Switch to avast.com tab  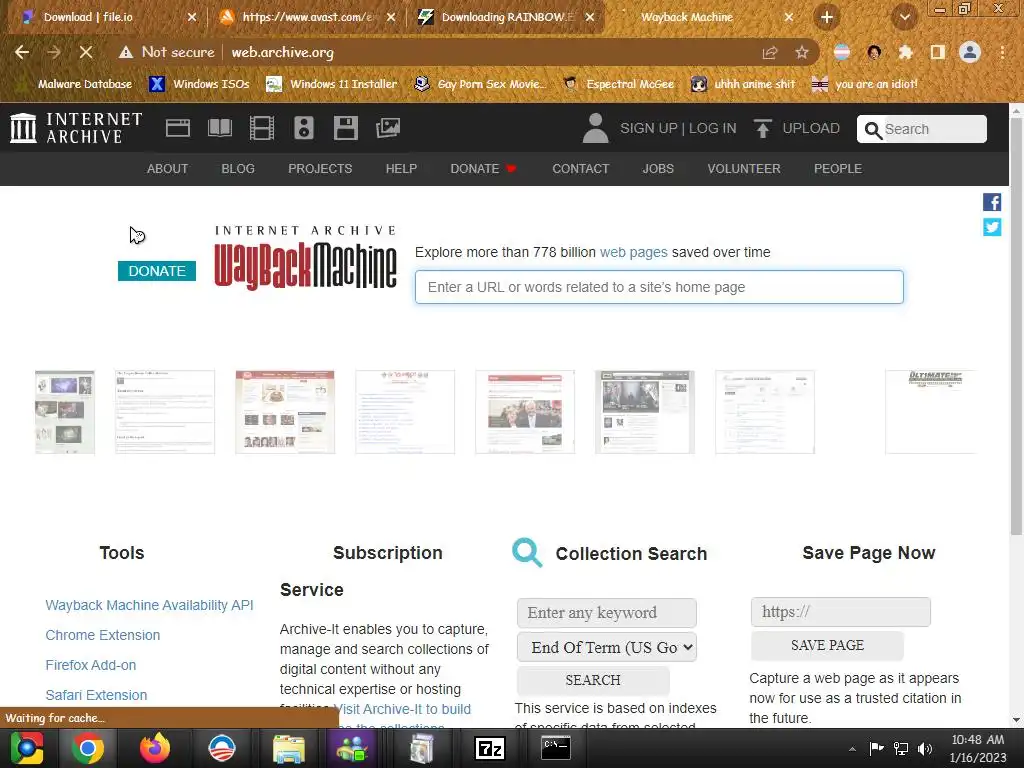[x=302, y=17]
